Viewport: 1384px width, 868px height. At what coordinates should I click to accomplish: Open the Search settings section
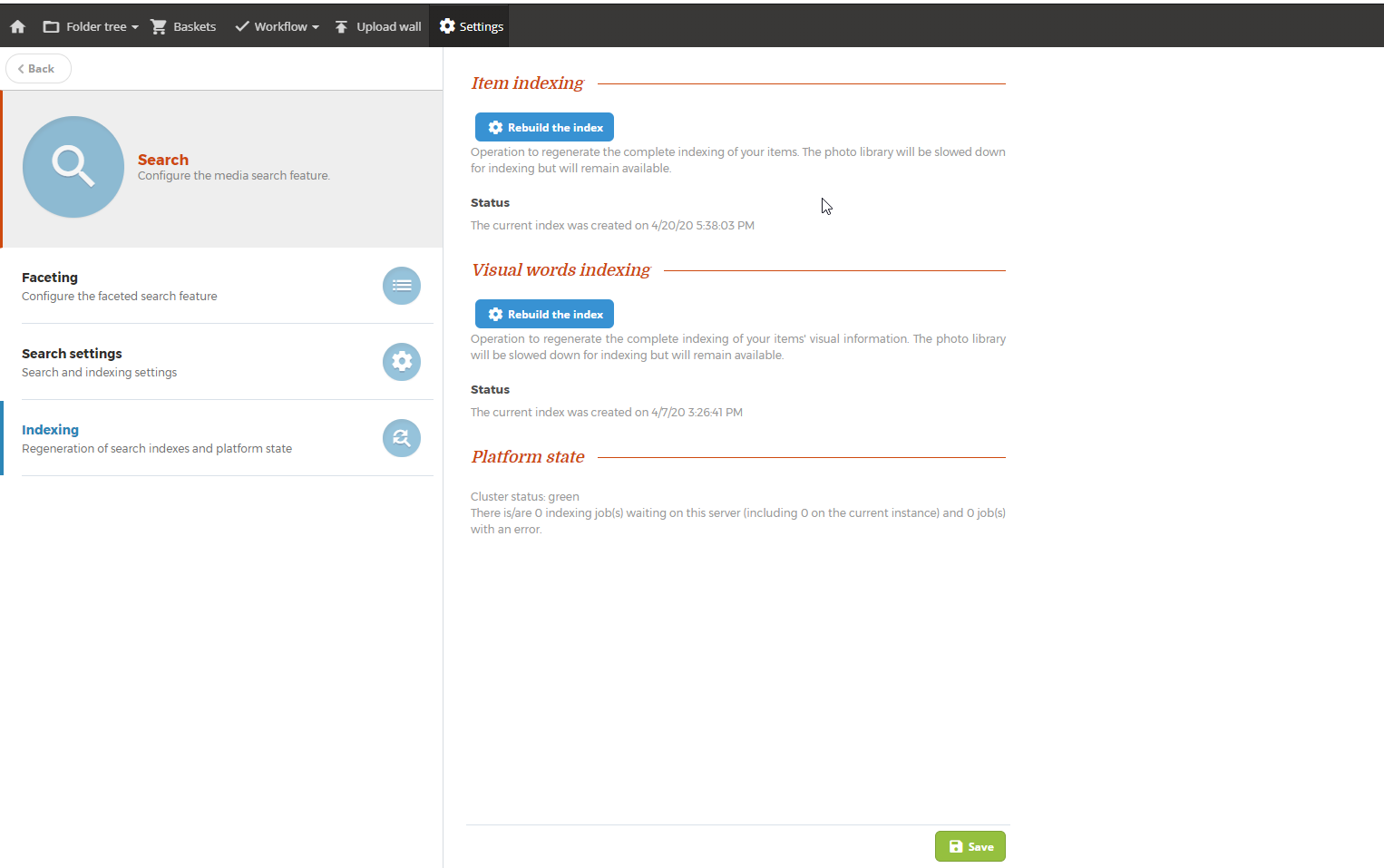(72, 354)
